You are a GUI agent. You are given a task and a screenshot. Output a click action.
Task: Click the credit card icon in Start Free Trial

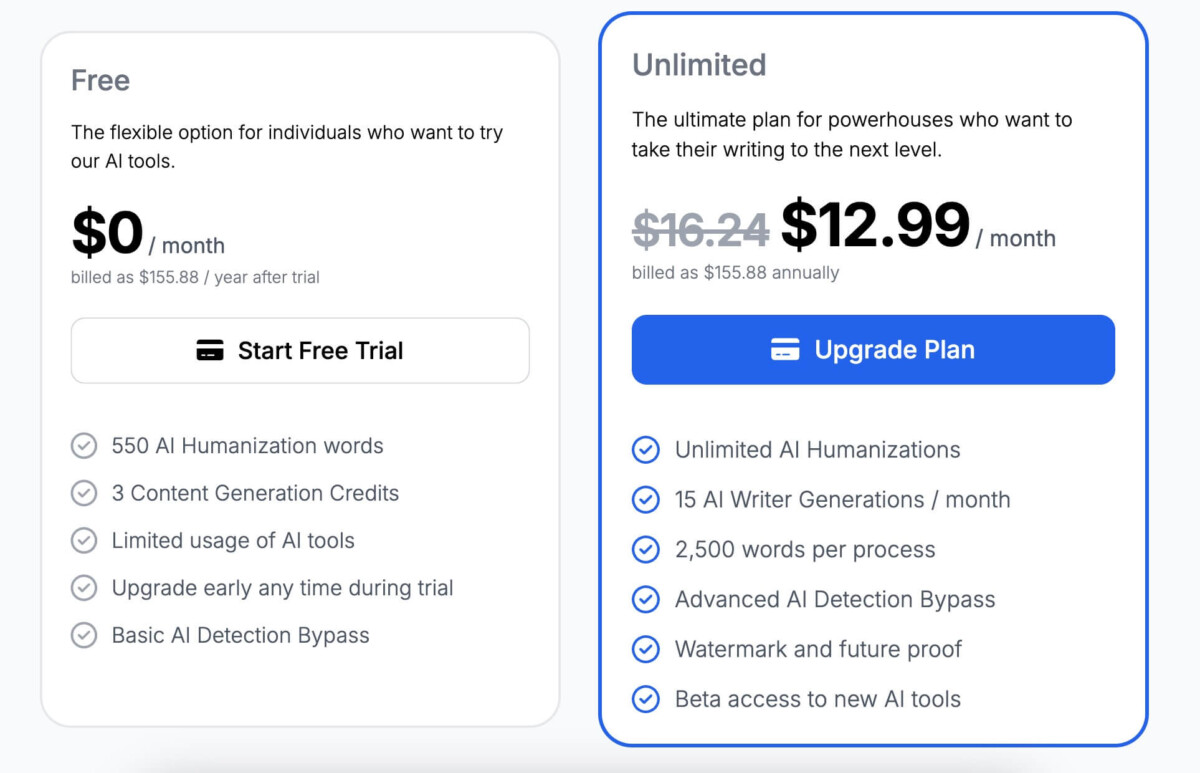tap(210, 351)
